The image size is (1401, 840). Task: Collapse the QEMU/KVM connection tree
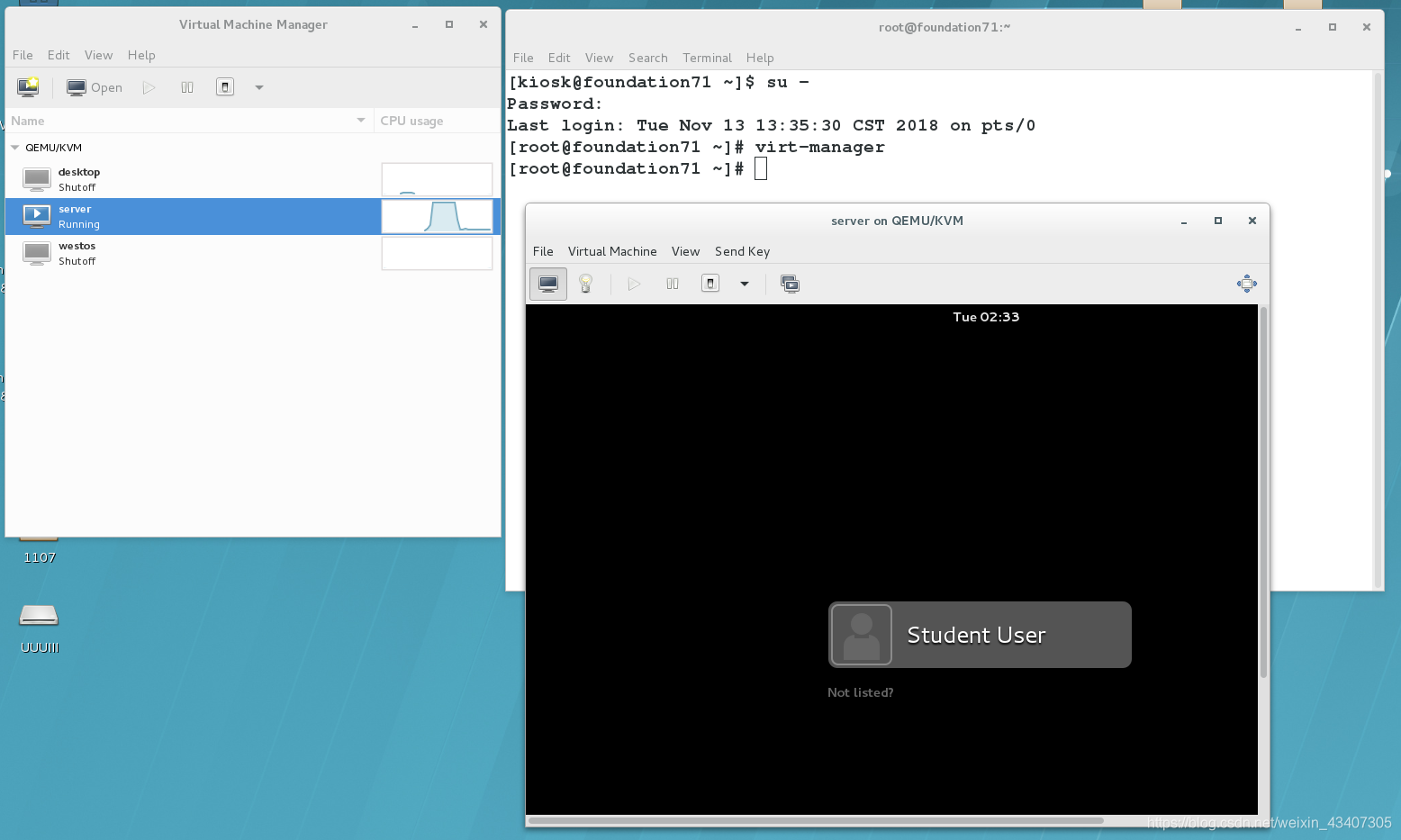tap(14, 148)
